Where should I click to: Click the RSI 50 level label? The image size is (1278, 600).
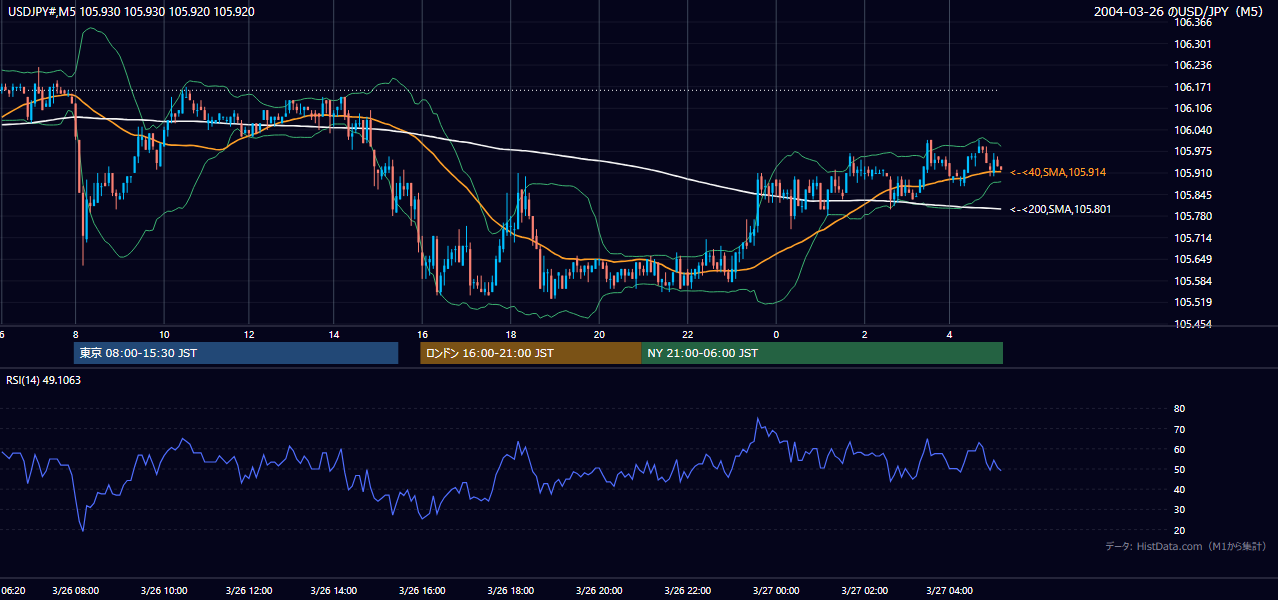[x=1179, y=469]
